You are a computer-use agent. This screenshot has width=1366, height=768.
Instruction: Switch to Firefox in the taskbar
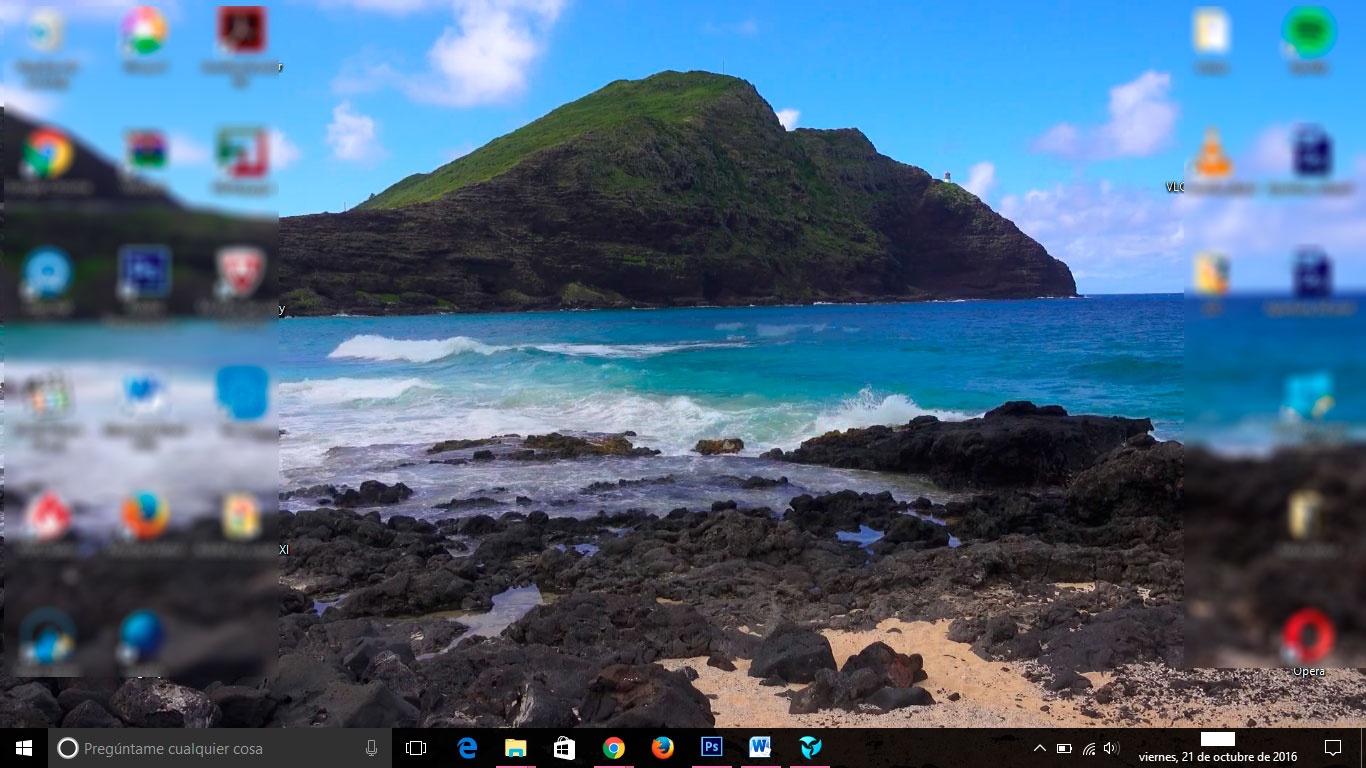coord(663,748)
